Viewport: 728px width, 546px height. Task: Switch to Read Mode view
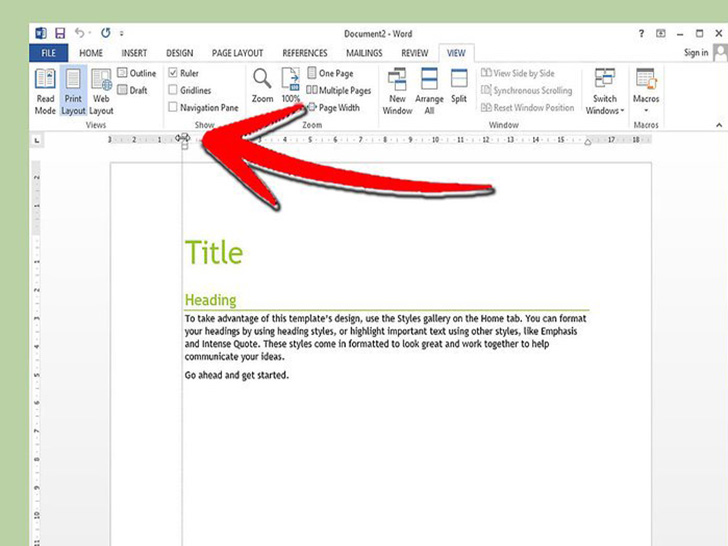pos(45,91)
